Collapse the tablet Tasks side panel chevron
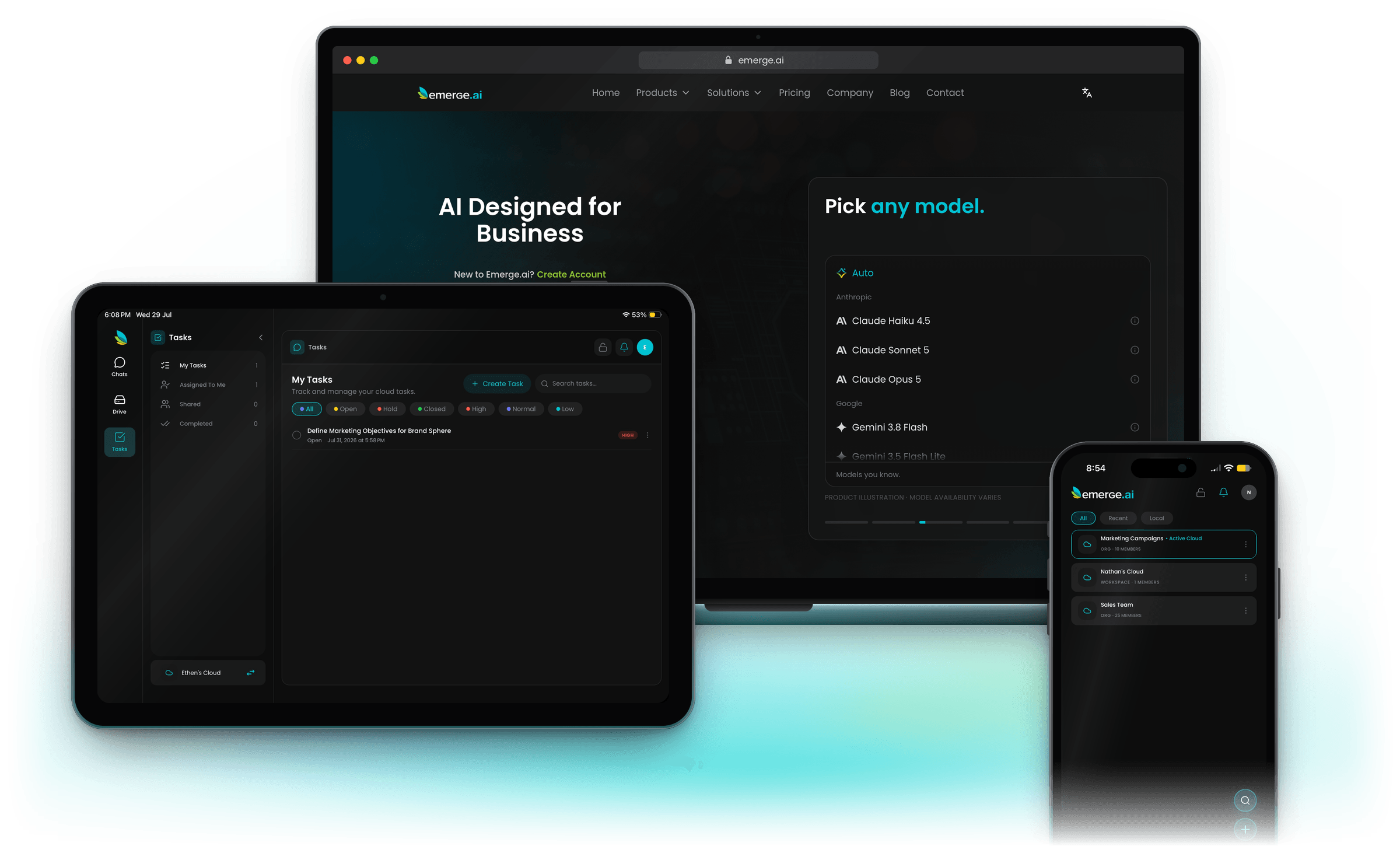1400x846 pixels. click(x=261, y=337)
